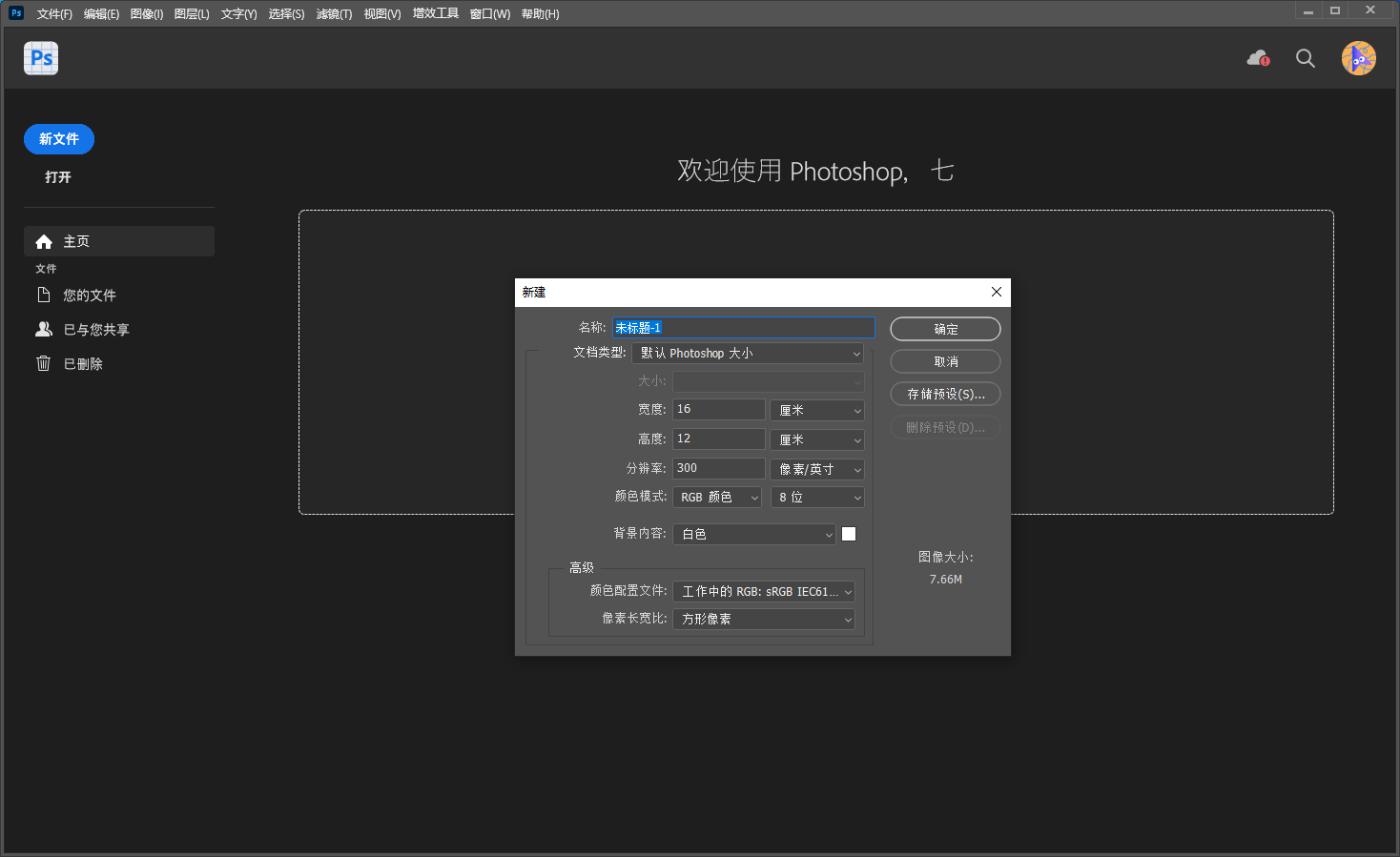Open the 视图(V) menu
Screen dimensions: 1400x857
click(381, 14)
